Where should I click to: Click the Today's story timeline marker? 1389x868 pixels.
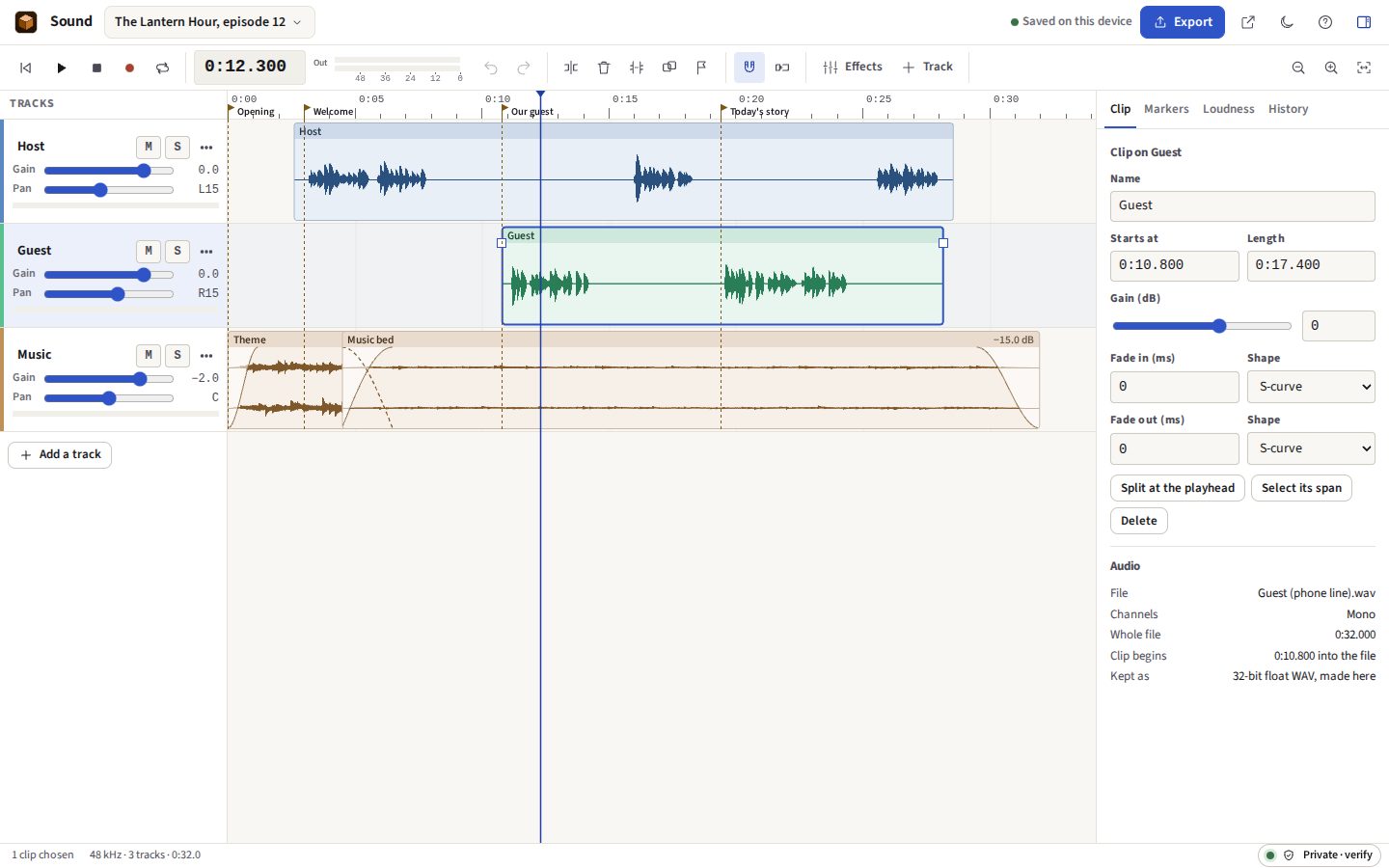coord(755,111)
